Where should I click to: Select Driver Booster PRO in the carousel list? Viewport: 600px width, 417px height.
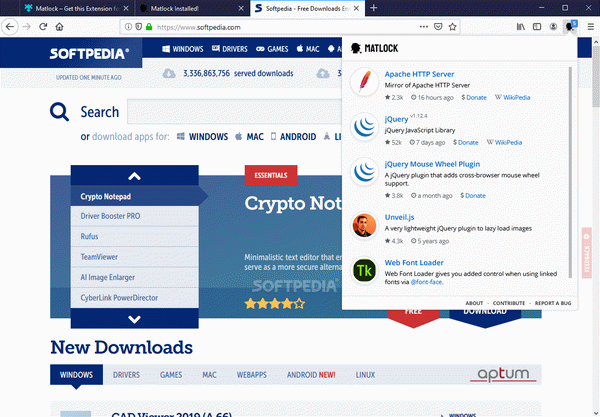coord(135,216)
